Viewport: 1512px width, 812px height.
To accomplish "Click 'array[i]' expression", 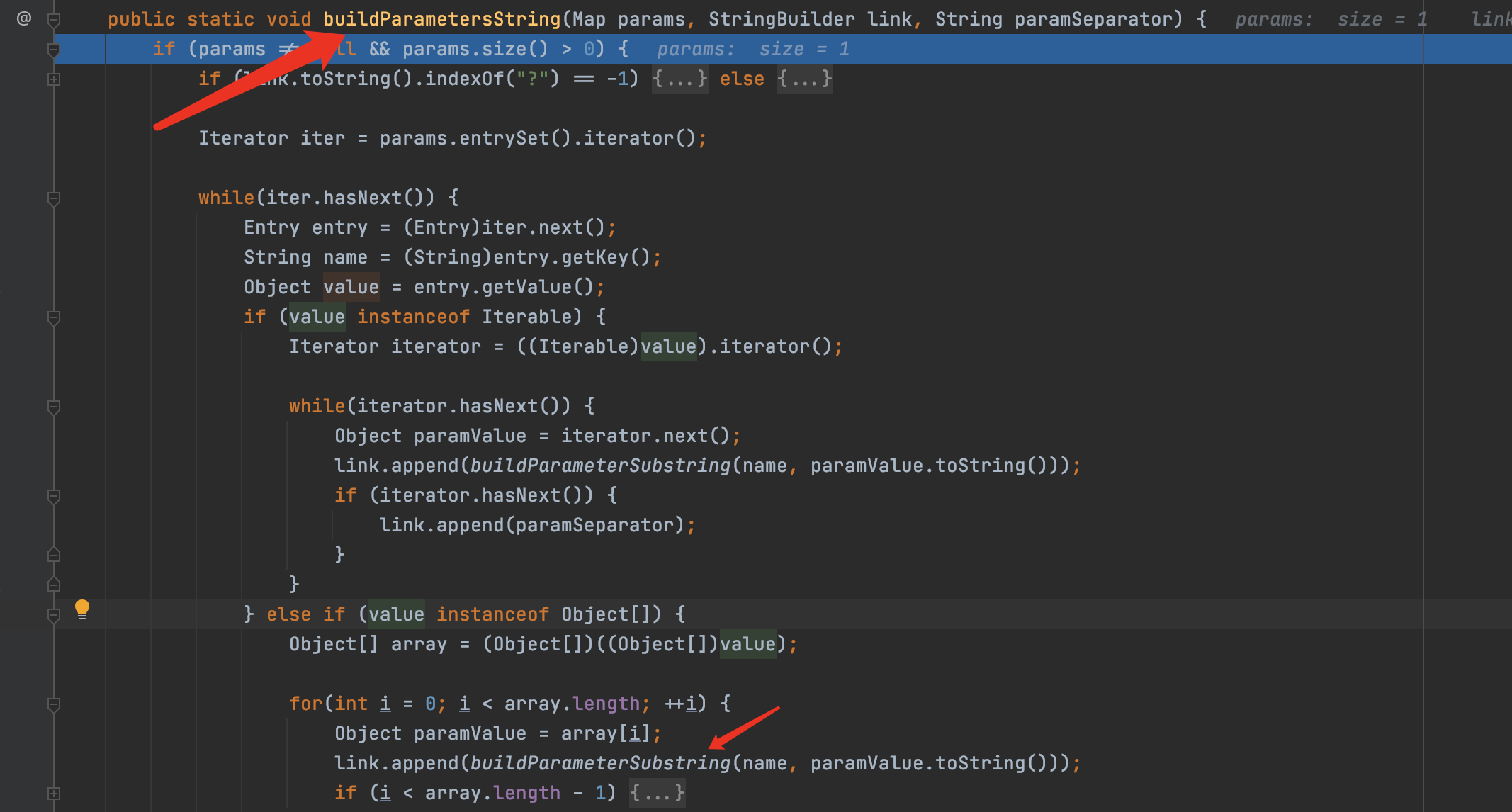I will [606, 733].
